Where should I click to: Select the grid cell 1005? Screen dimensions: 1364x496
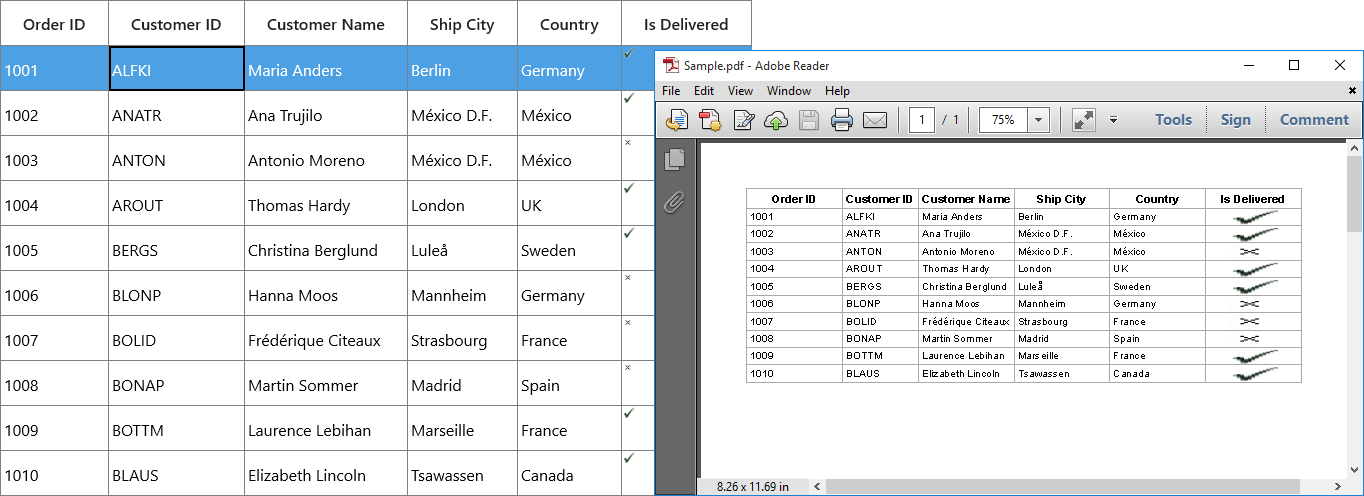54,249
